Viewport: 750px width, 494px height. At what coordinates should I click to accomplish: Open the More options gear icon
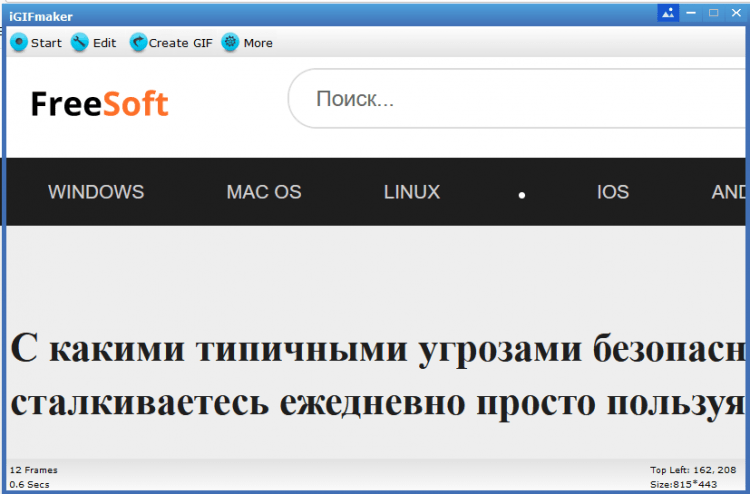click(231, 43)
